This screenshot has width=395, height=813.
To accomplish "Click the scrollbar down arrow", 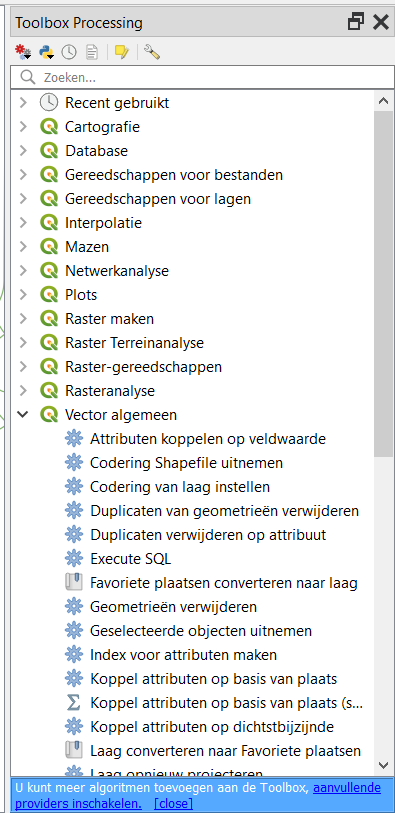I will click(x=383, y=765).
